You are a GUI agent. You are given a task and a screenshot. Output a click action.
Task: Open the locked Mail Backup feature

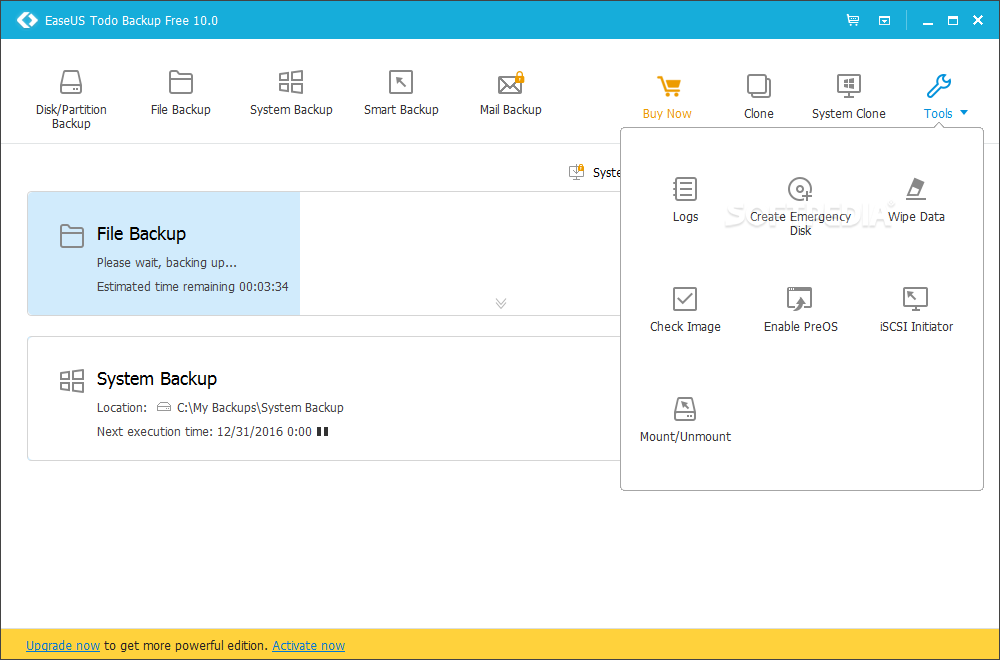pos(510,93)
